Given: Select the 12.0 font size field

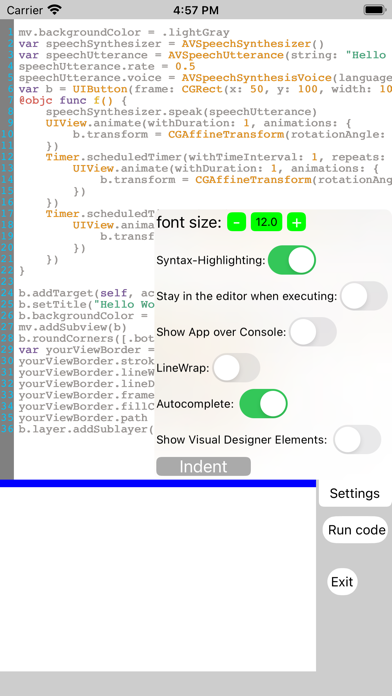Looking at the screenshot, I should pyautogui.click(x=266, y=222).
